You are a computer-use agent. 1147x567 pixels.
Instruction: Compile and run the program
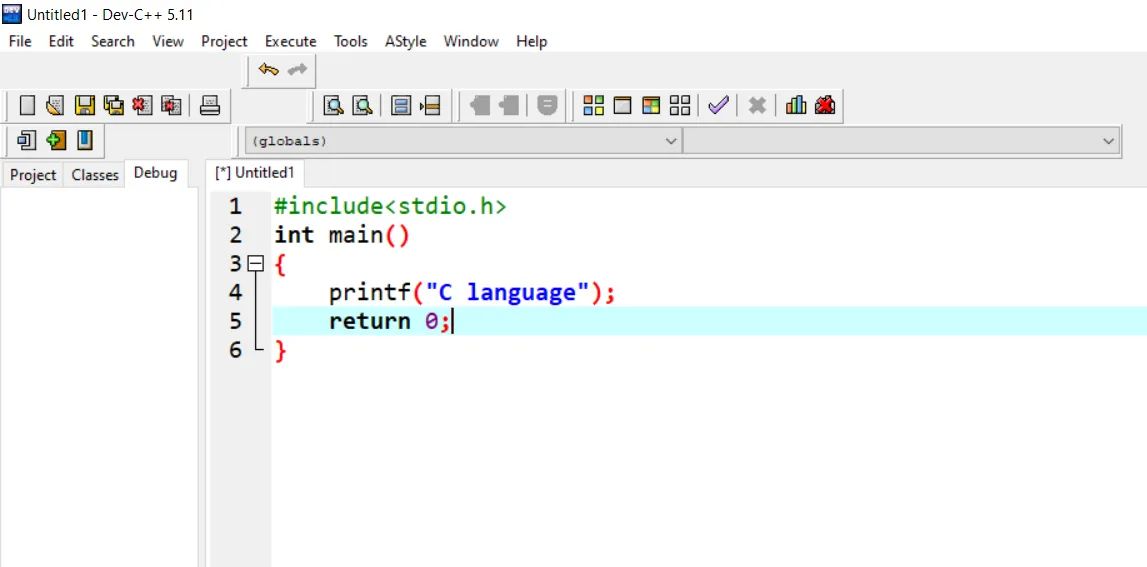point(651,106)
